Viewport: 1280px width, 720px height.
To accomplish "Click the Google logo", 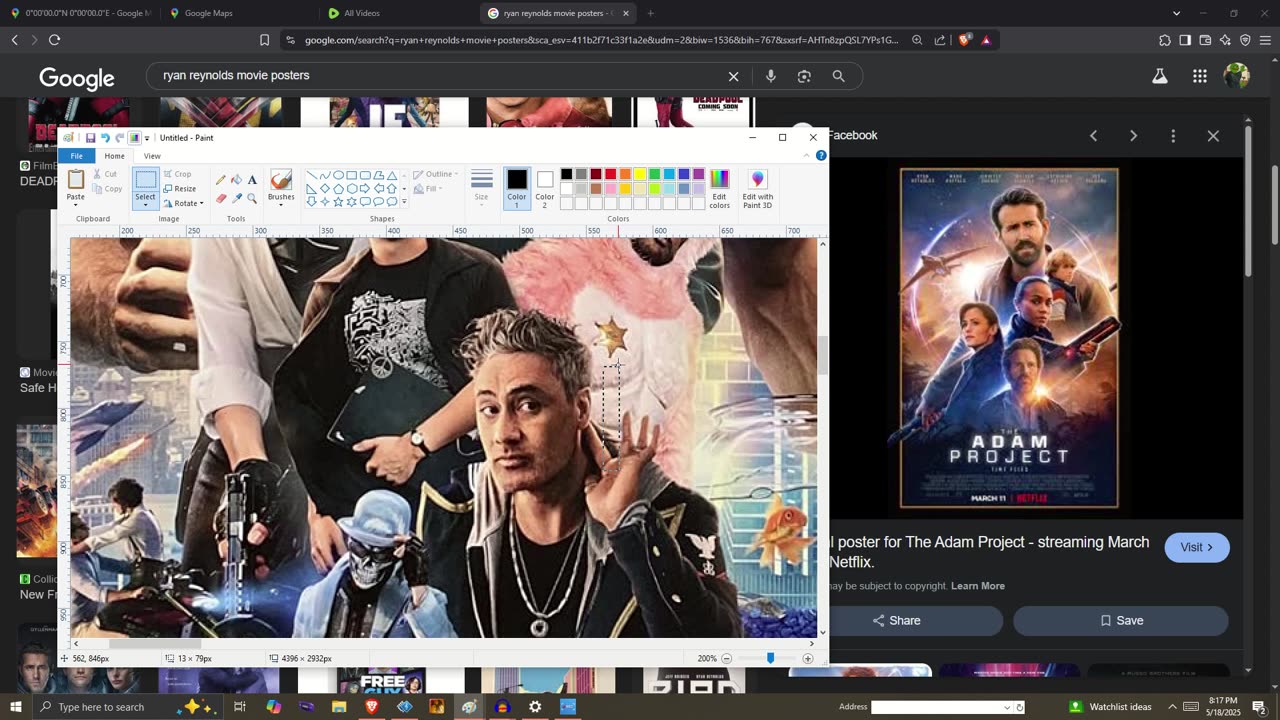I will coord(77,78).
